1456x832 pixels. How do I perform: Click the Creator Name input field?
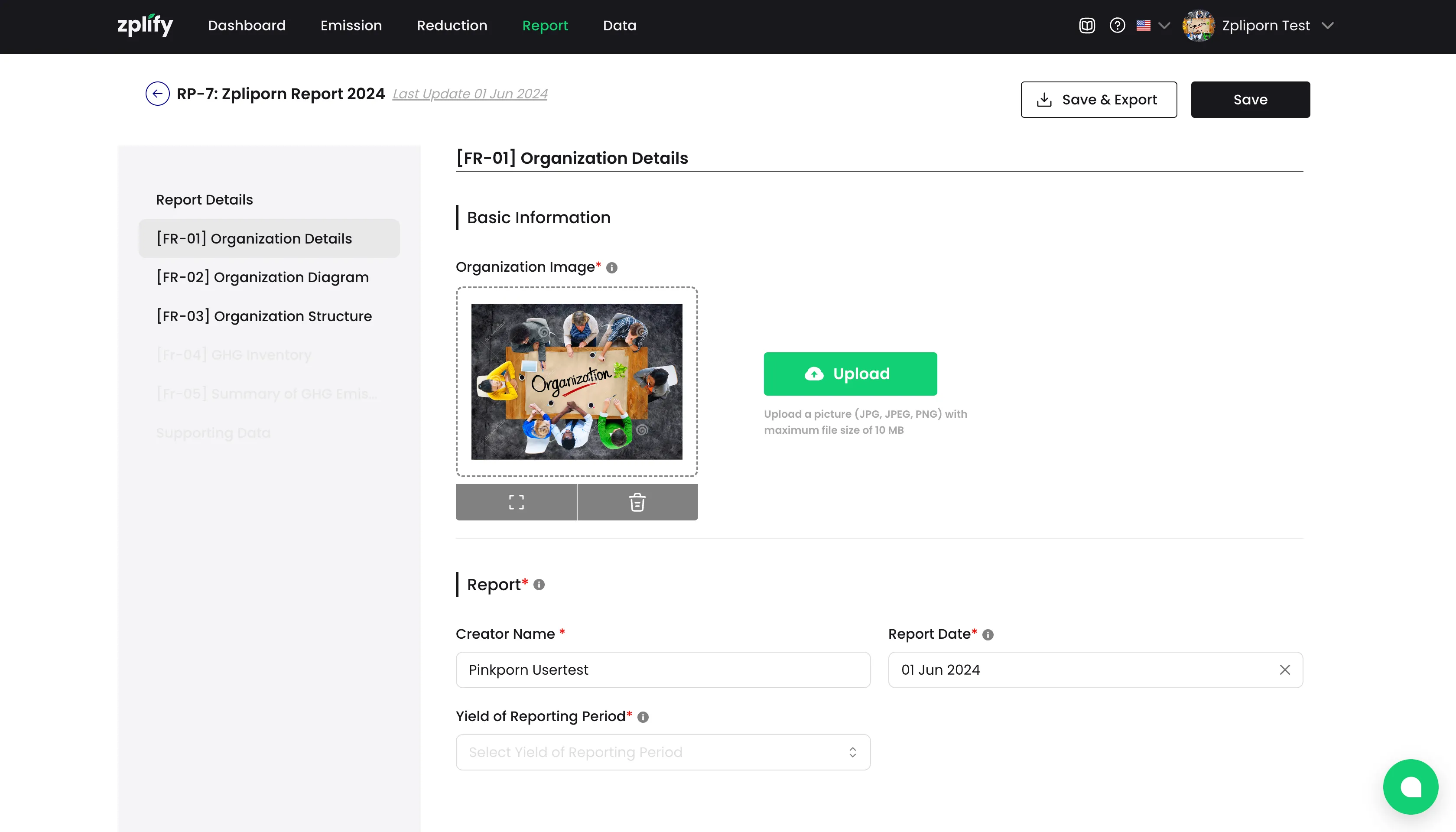tap(663, 669)
